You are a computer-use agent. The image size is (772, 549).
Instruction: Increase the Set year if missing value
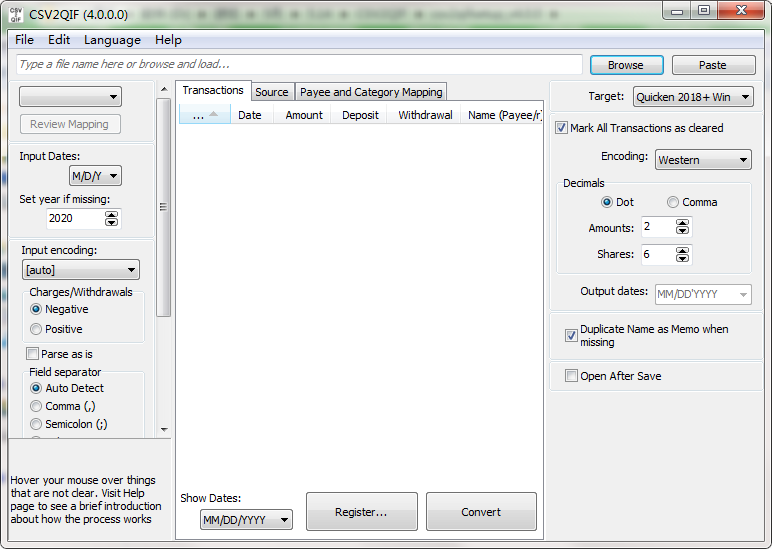111,214
